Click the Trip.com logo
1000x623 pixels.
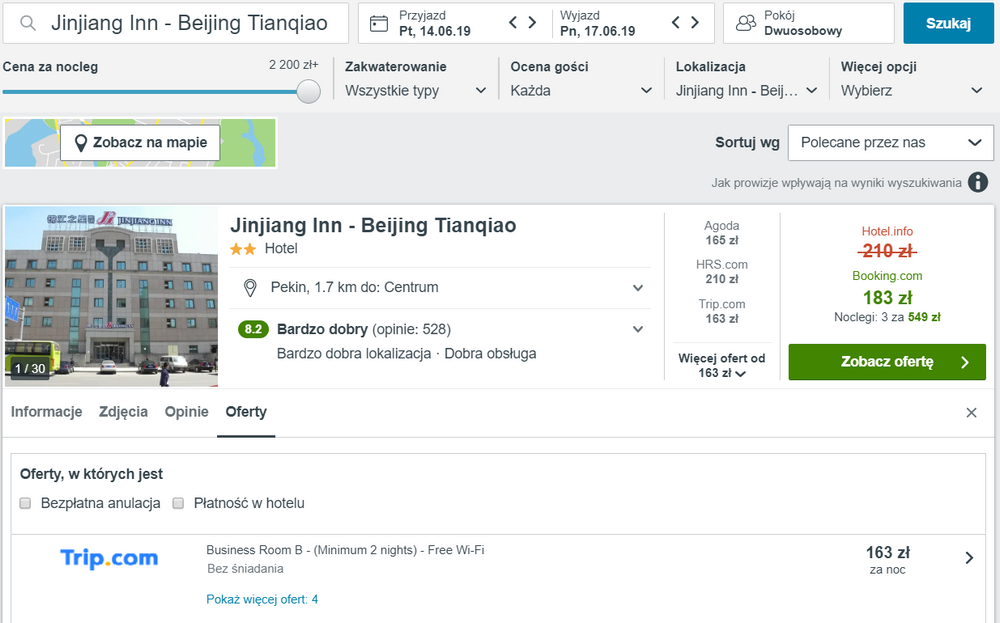(109, 558)
